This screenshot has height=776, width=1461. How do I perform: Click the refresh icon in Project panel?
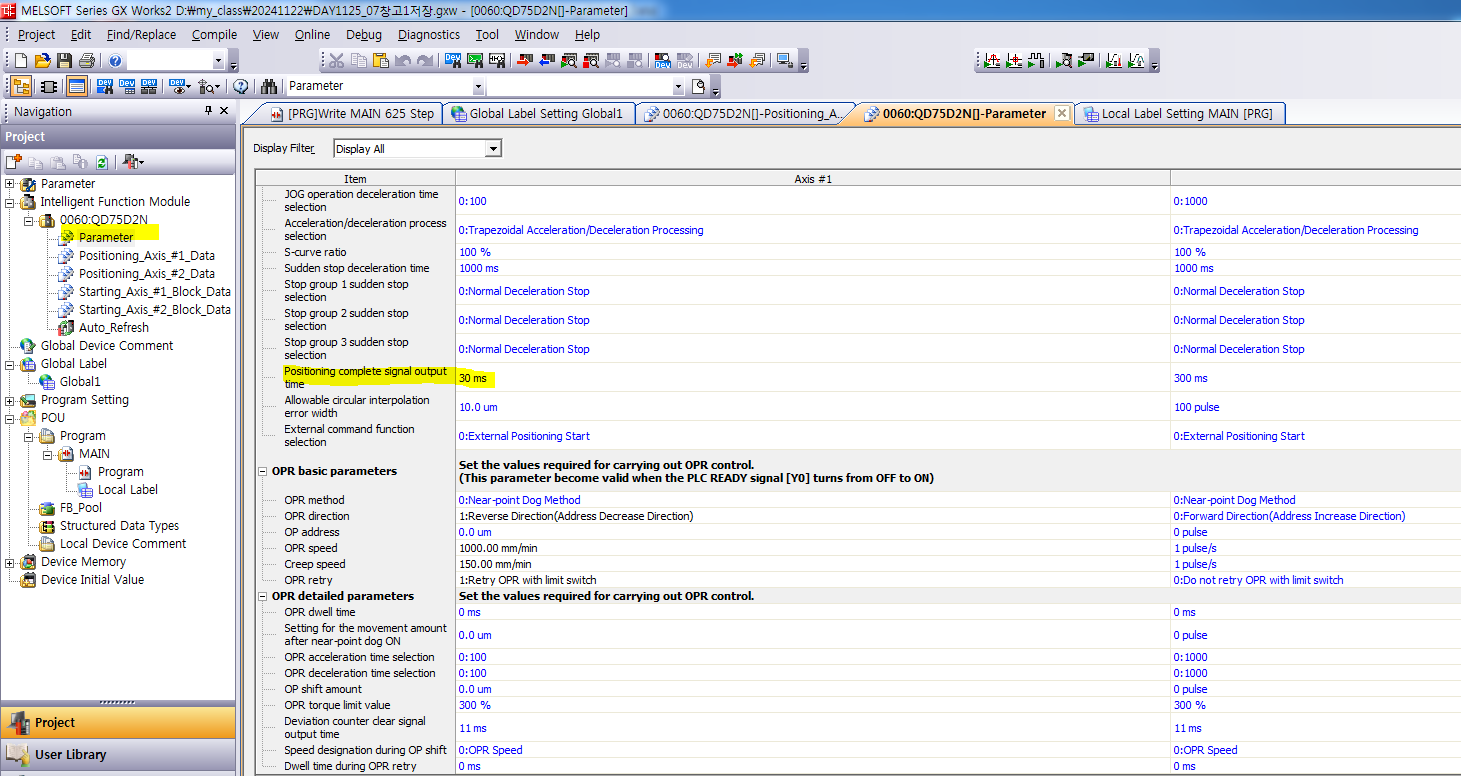[x=101, y=161]
